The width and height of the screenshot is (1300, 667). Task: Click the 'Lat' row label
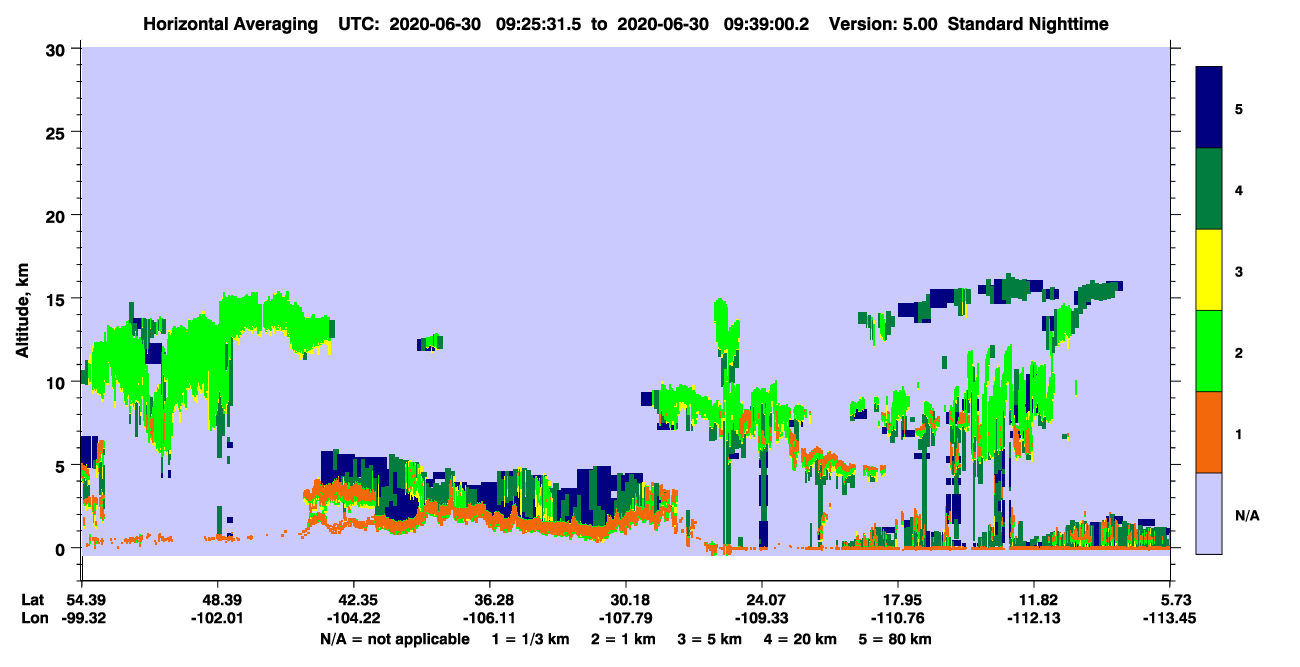[x=32, y=600]
